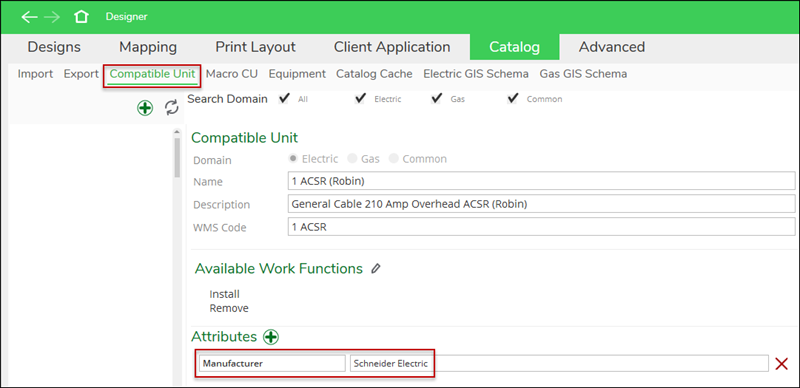Click the Designer title text
The height and width of the screenshot is (388, 800).
pyautogui.click(x=127, y=17)
